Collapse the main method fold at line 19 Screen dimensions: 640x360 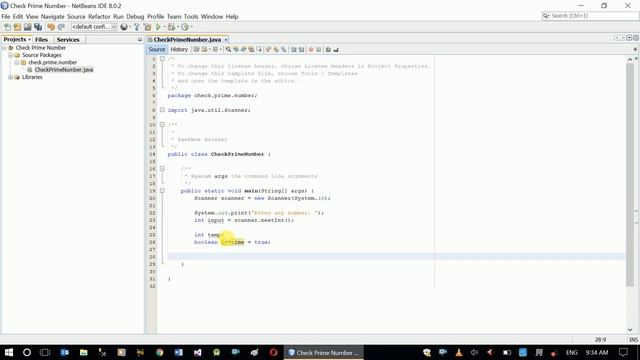[162, 191]
